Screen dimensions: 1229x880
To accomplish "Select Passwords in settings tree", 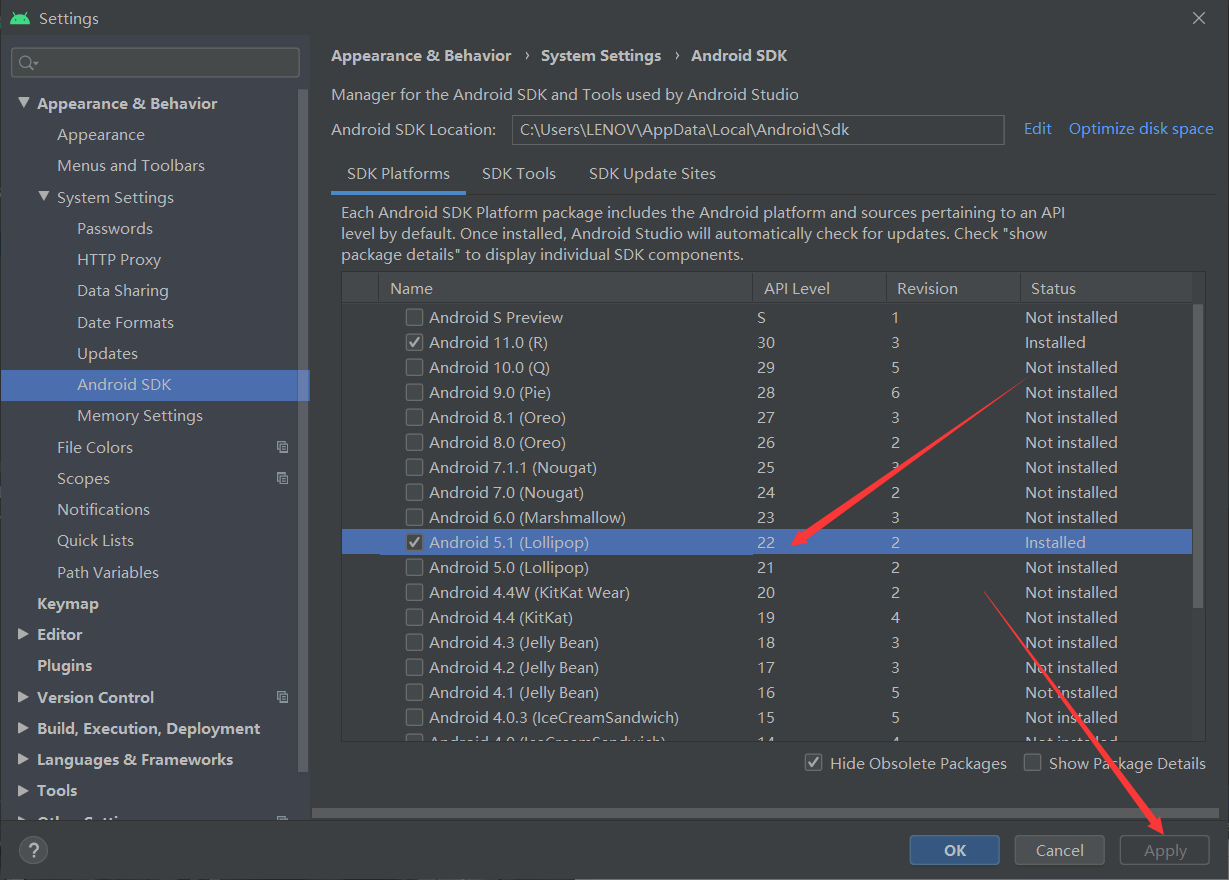I will pos(115,229).
